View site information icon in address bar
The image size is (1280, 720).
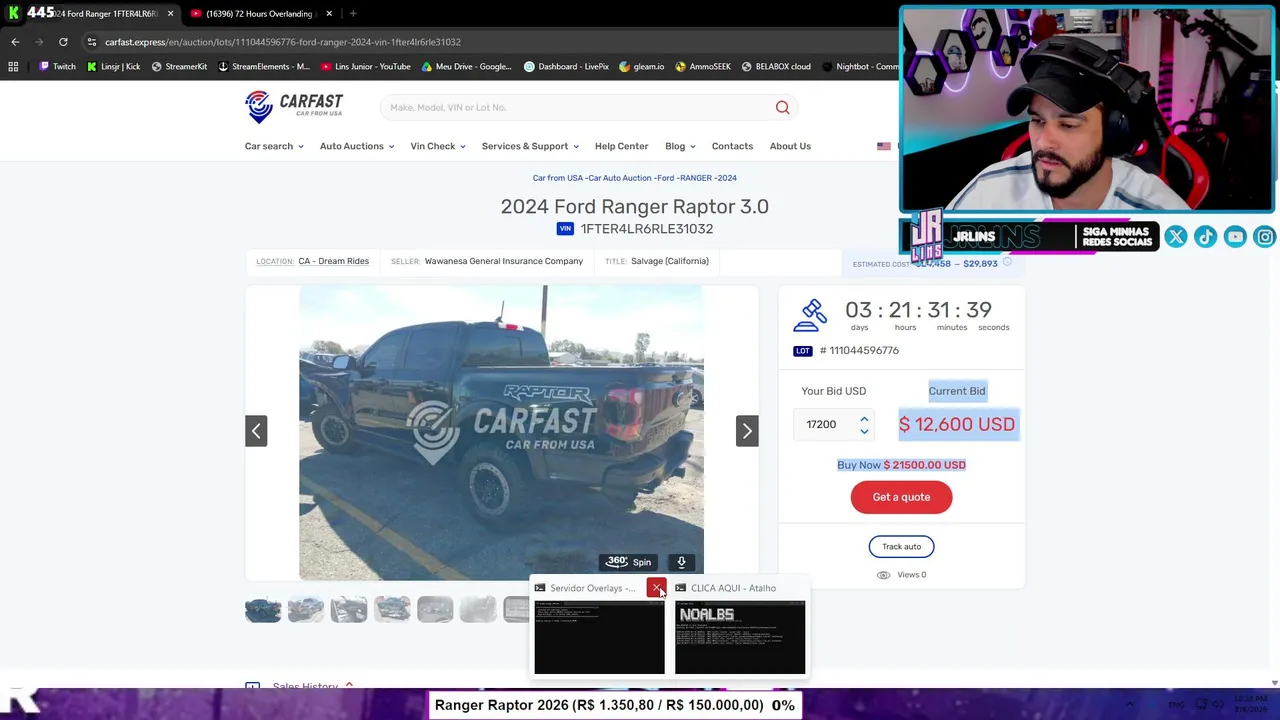(x=92, y=42)
